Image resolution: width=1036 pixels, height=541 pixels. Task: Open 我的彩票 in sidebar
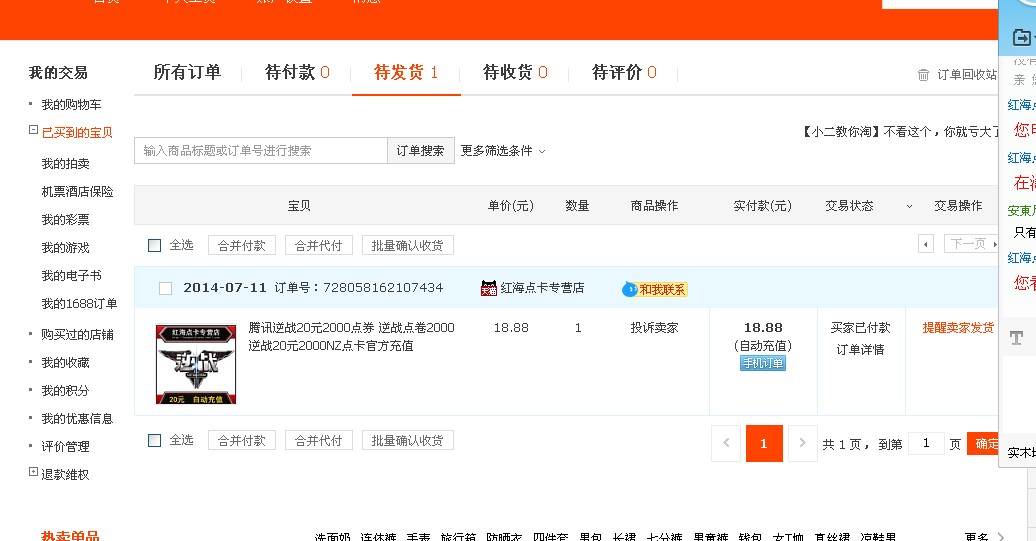coord(65,220)
